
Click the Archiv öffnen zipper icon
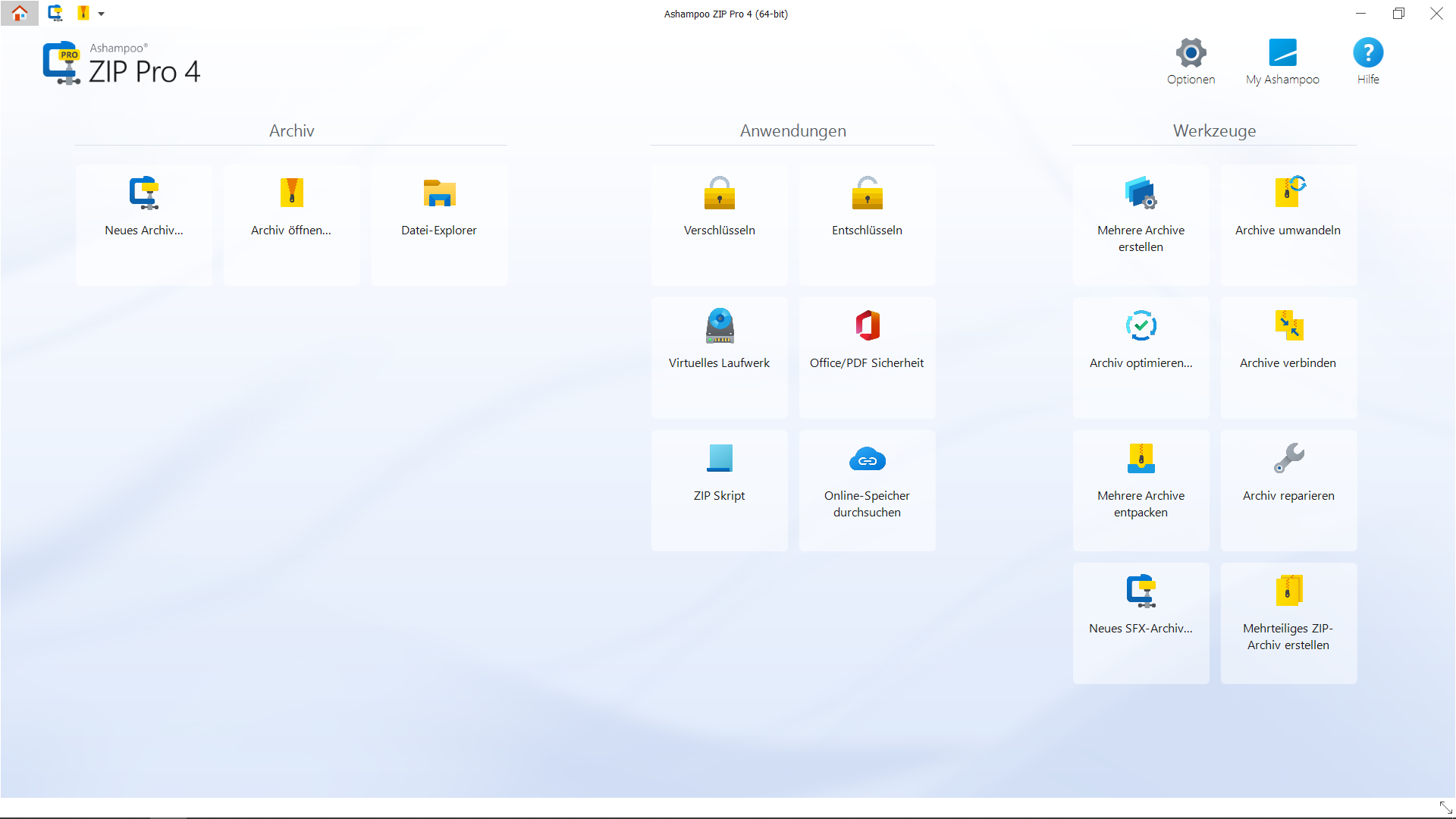pyautogui.click(x=291, y=193)
